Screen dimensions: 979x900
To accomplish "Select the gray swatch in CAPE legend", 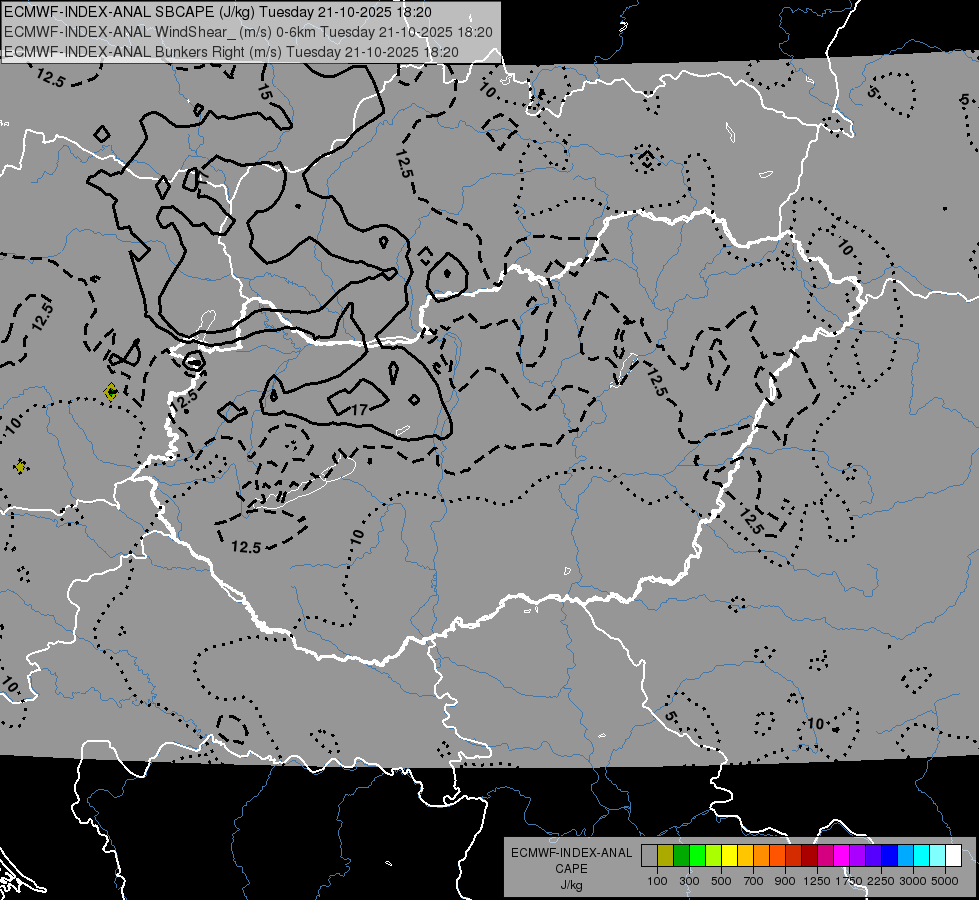I will (649, 855).
